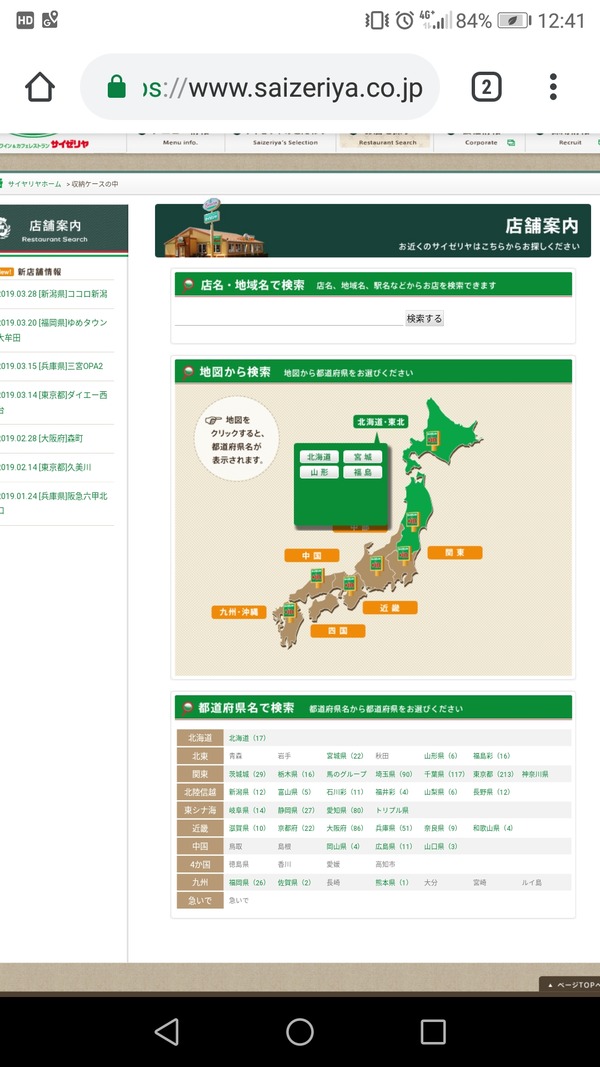
Task: Select 山形 in the map popup
Action: [319, 472]
